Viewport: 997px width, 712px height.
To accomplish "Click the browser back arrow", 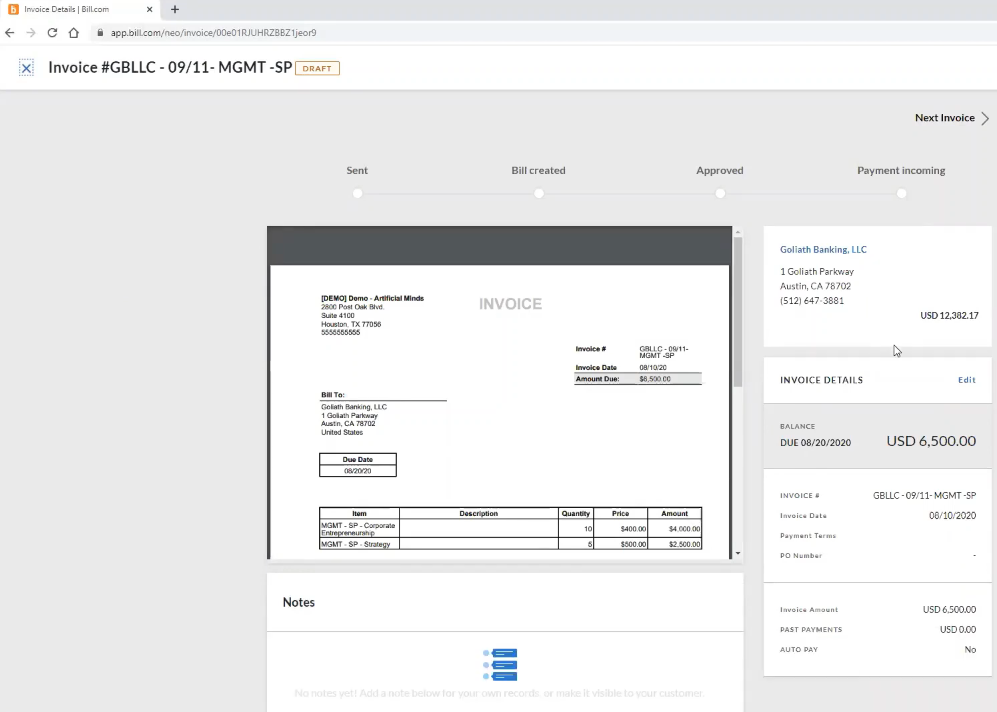I will [10, 32].
